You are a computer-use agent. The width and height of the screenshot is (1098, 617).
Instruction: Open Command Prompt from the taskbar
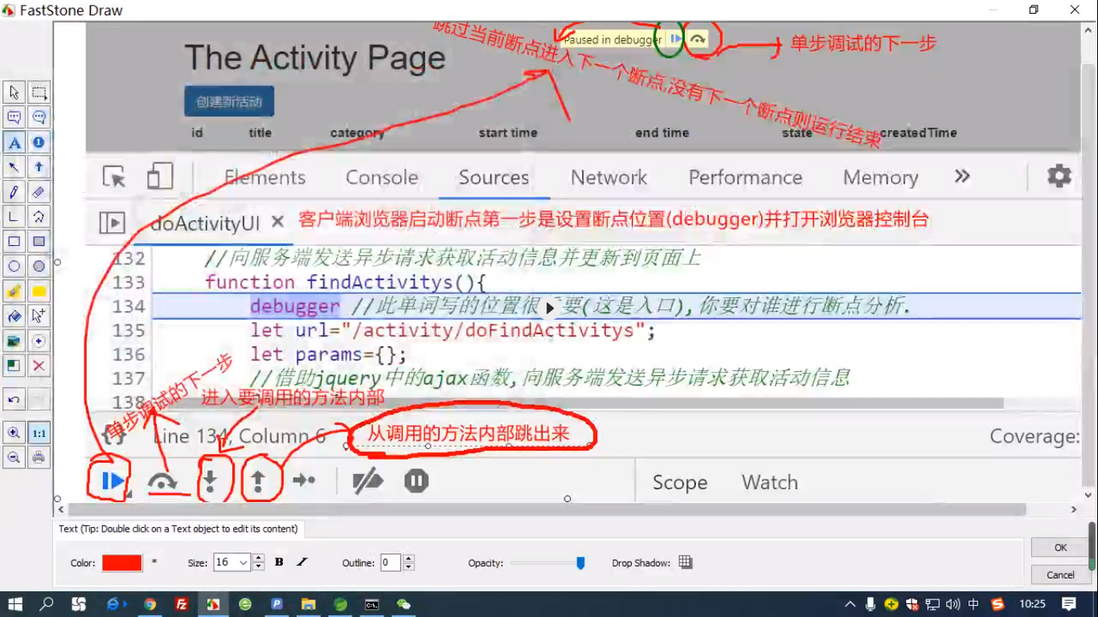pos(372,604)
